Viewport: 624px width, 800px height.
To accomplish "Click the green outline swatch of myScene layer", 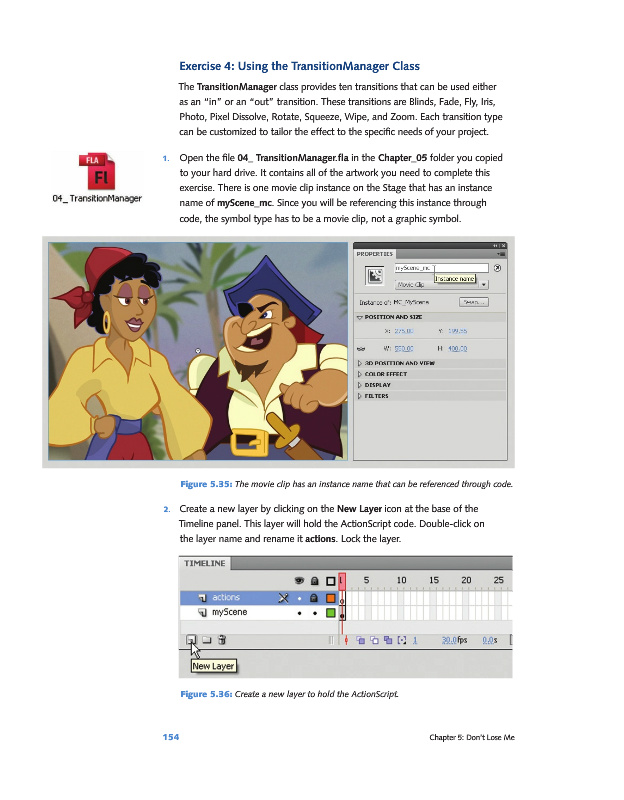I will click(330, 612).
